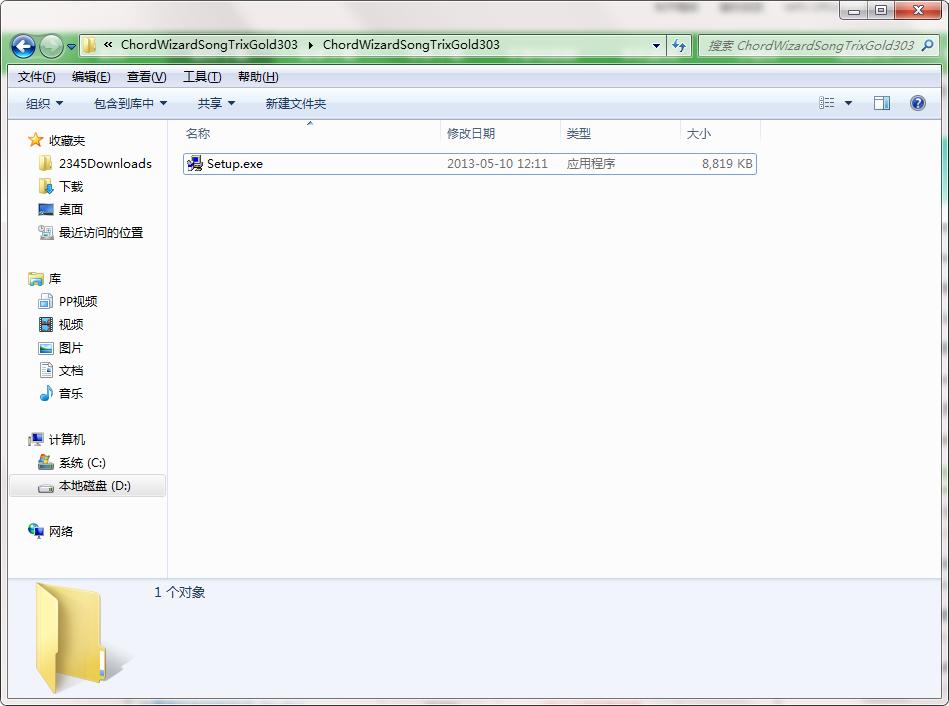Click the 音乐 note icon

[46, 394]
